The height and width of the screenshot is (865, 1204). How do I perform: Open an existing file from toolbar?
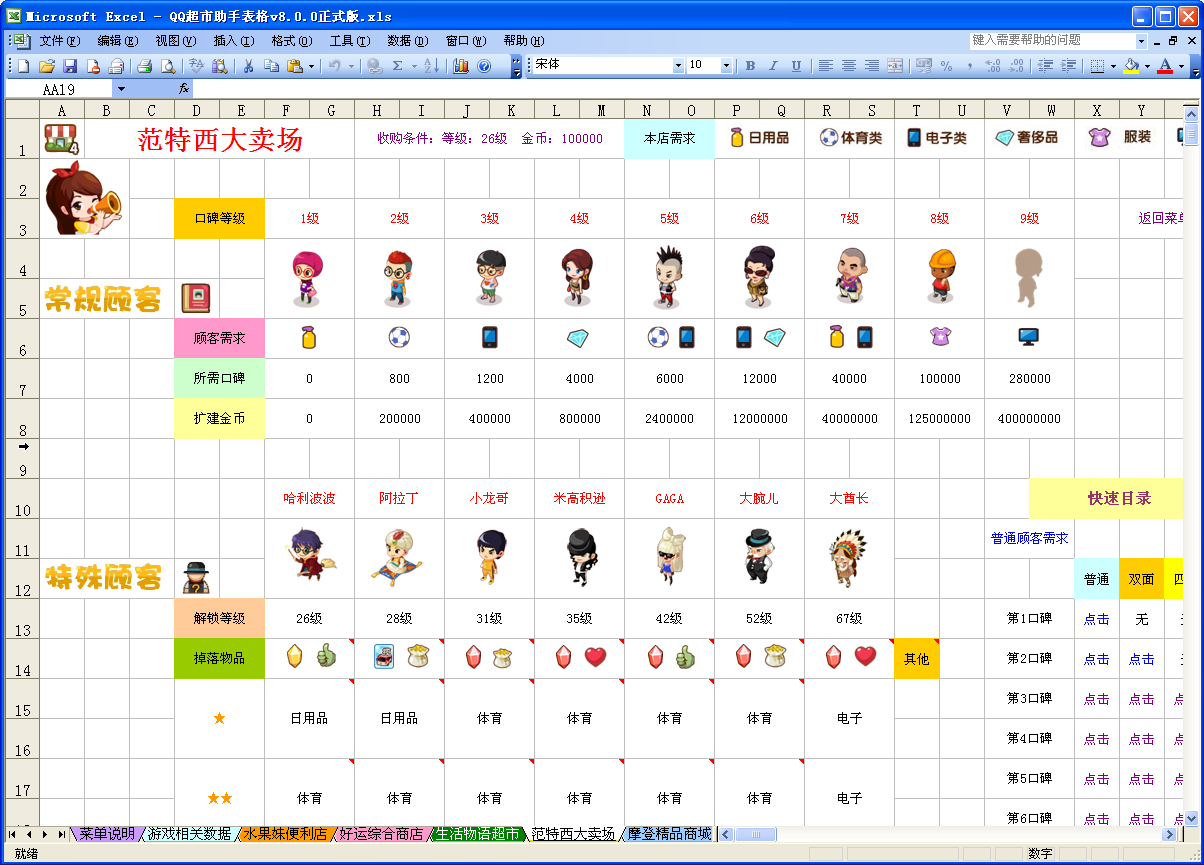pyautogui.click(x=46, y=66)
